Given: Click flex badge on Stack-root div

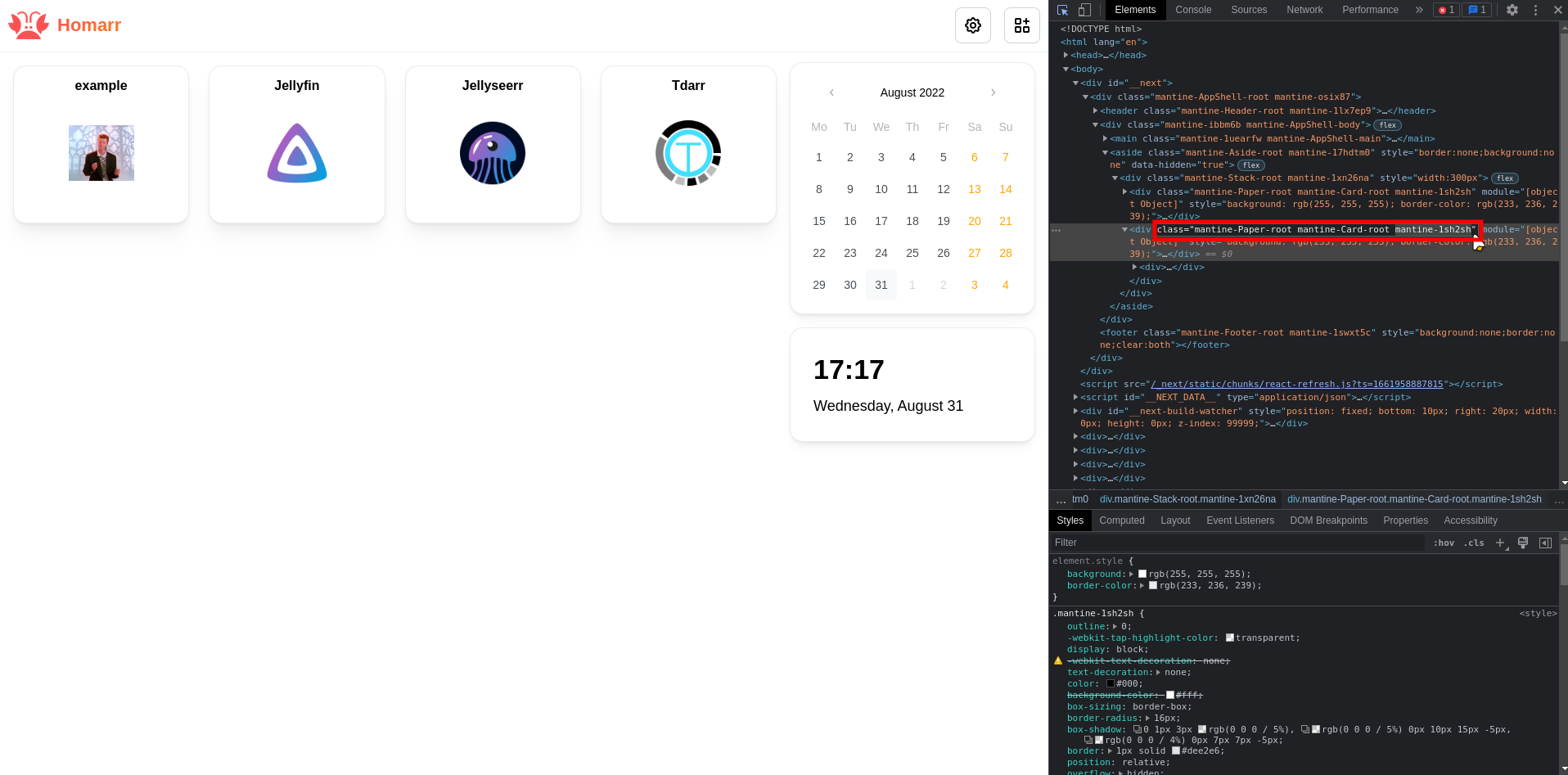Looking at the screenshot, I should (x=1504, y=178).
